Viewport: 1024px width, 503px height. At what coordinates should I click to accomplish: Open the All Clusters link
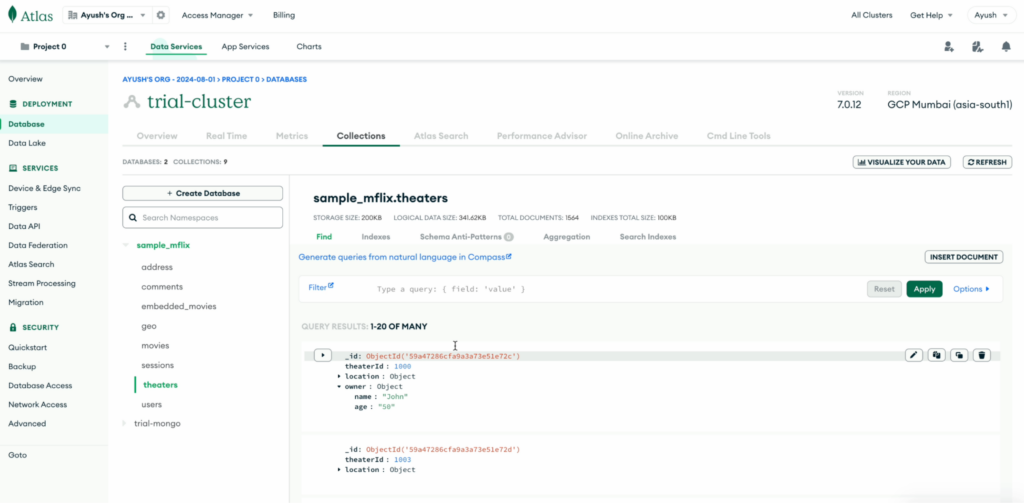coord(872,15)
